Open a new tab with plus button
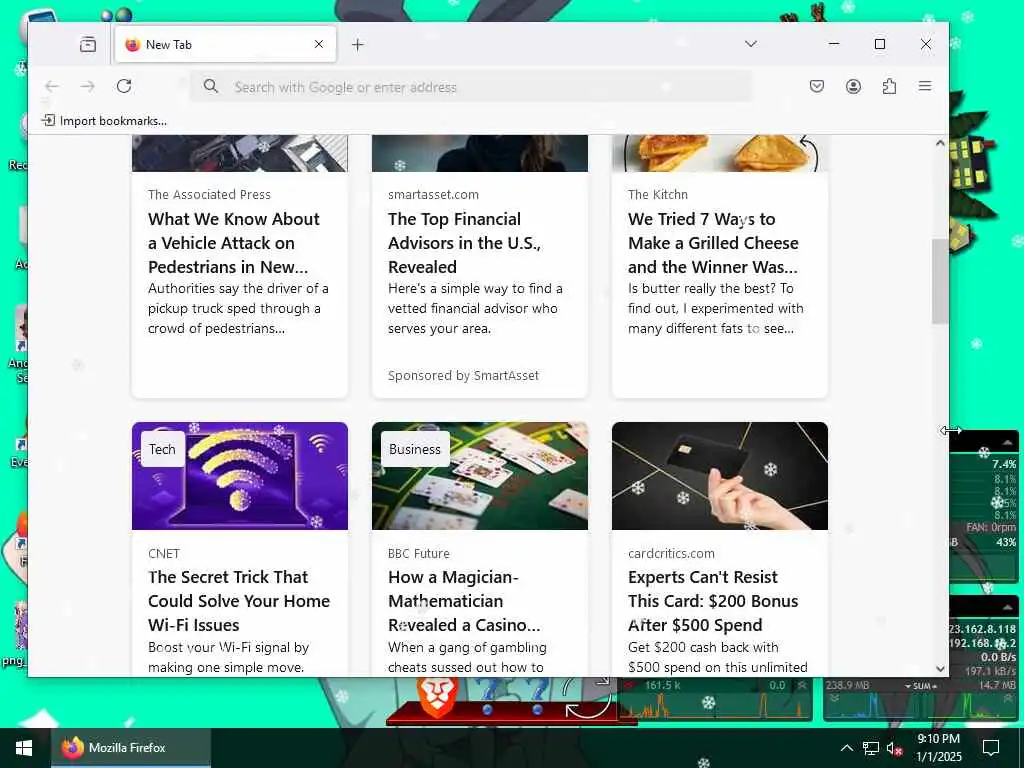 tap(357, 44)
